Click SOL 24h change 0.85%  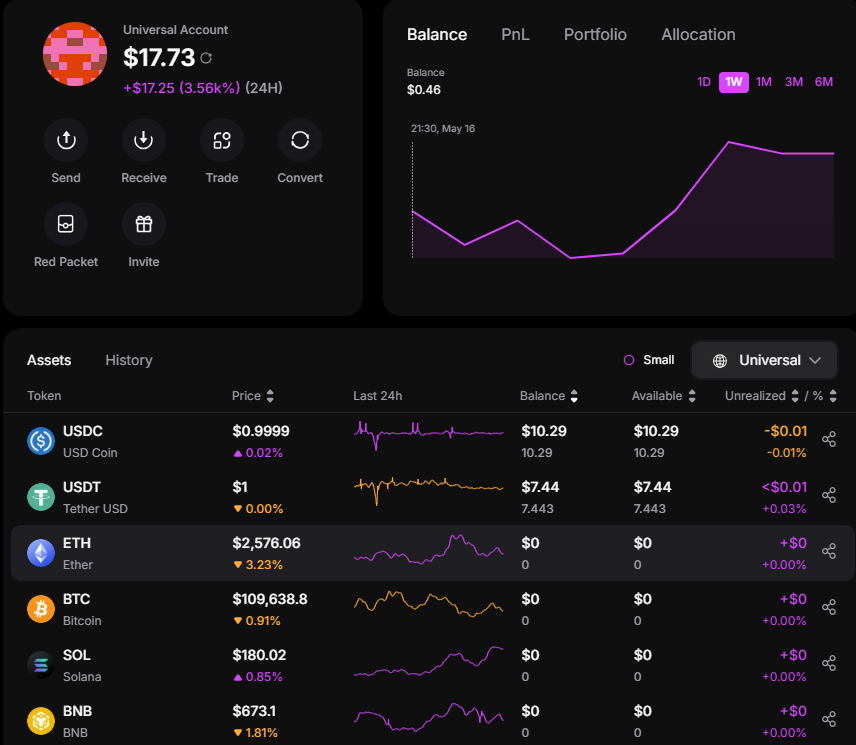258,677
